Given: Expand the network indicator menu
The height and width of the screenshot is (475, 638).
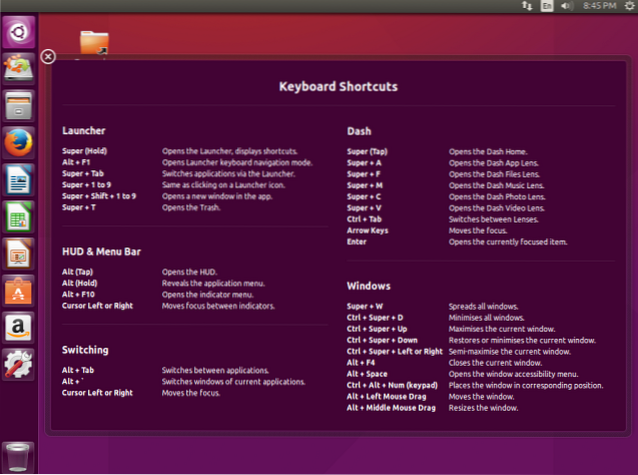Looking at the screenshot, I should (x=527, y=7).
